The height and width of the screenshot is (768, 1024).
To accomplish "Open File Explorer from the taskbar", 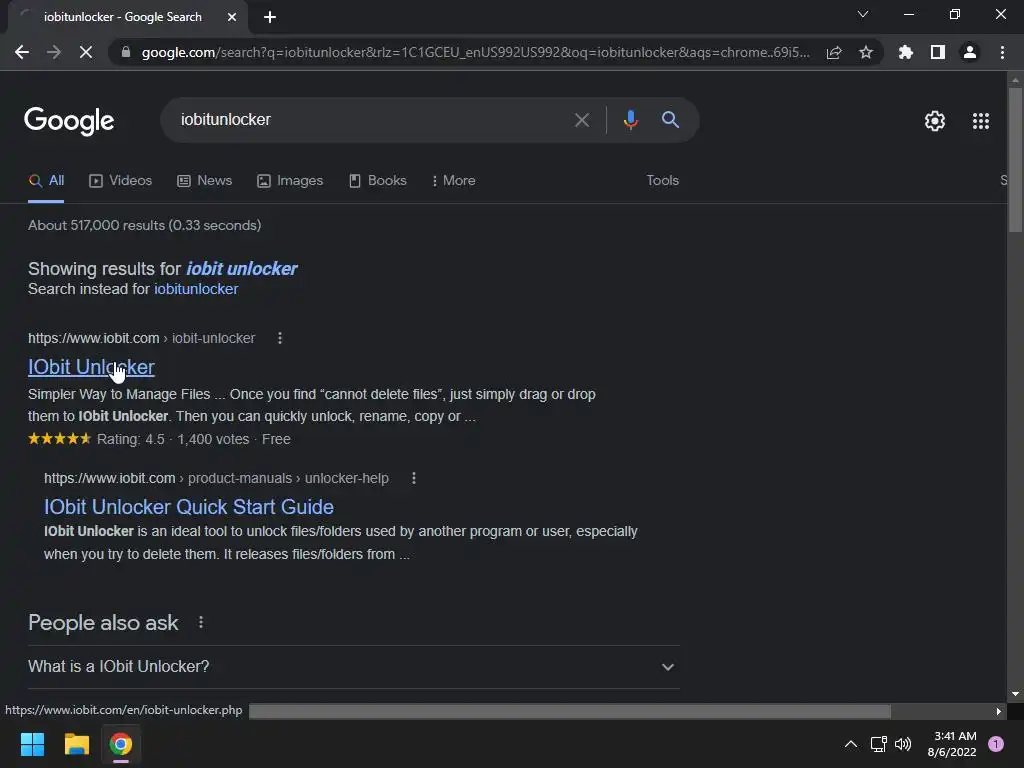I will pos(76,744).
